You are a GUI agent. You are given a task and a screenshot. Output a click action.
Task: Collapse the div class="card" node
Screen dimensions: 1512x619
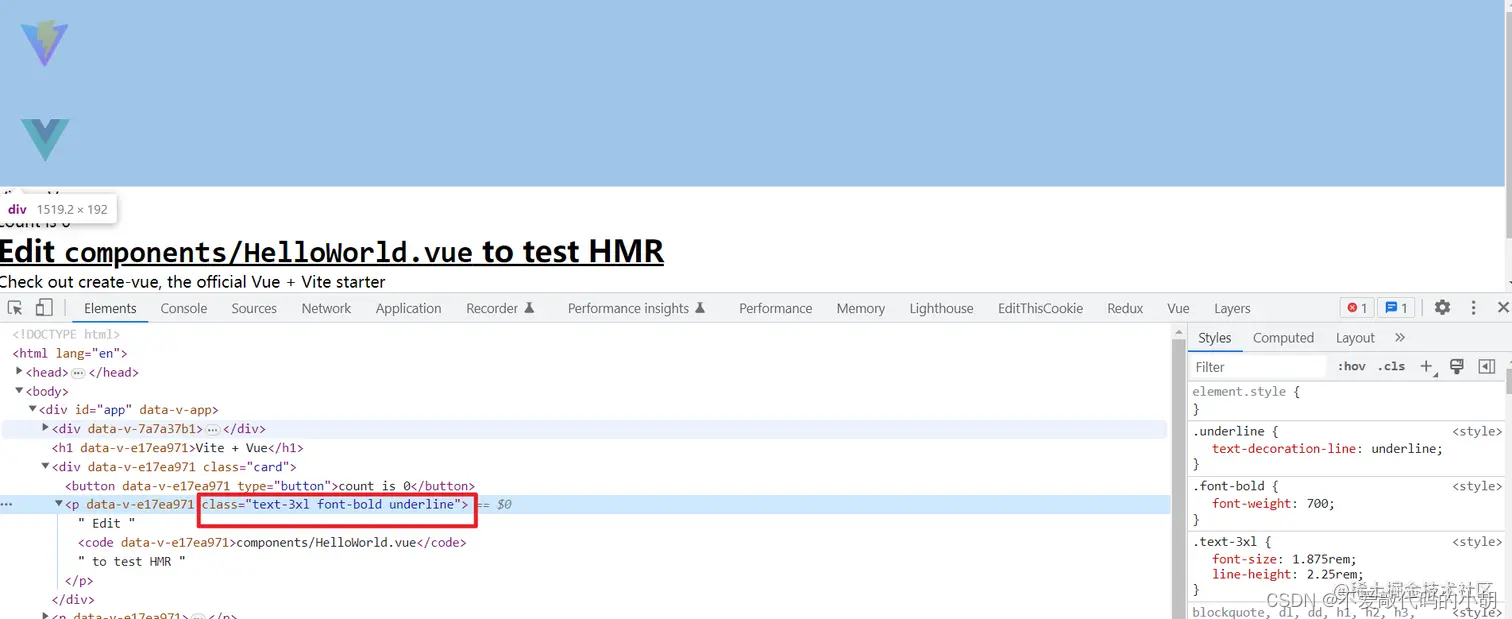tap(45, 466)
